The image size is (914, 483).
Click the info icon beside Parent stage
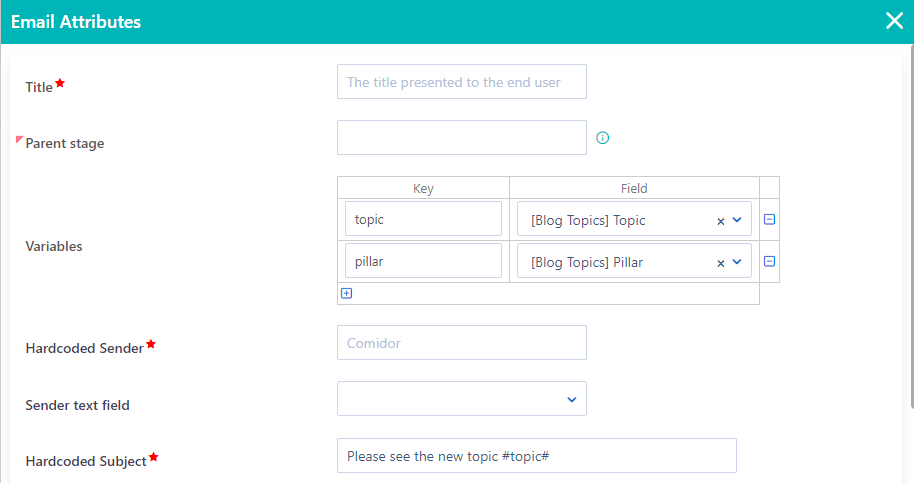602,138
